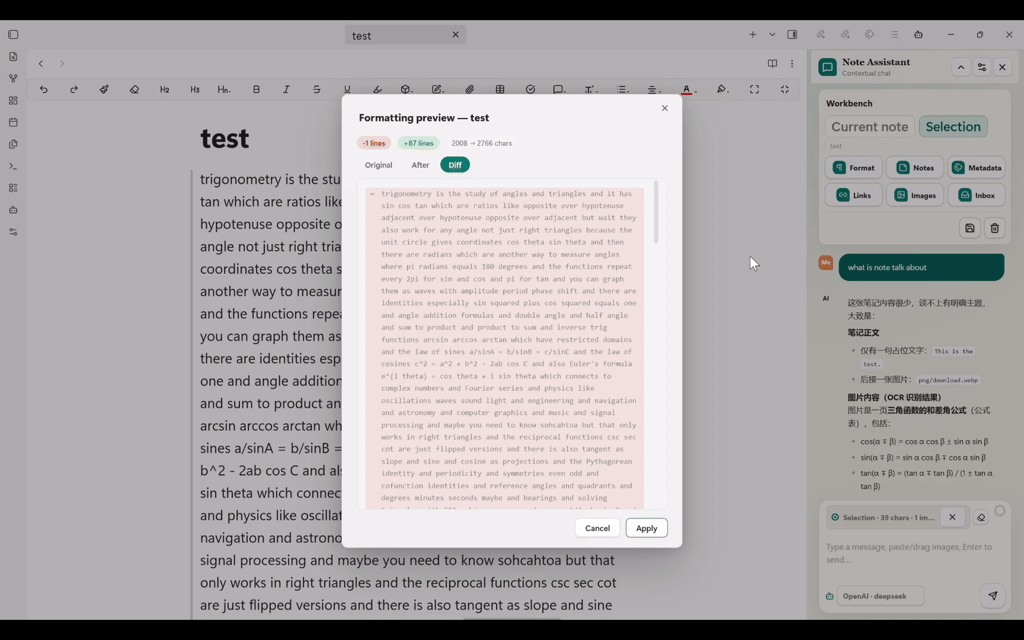Switch to reading view book icon
Viewport: 1024px width, 640px height.
pyautogui.click(x=773, y=63)
